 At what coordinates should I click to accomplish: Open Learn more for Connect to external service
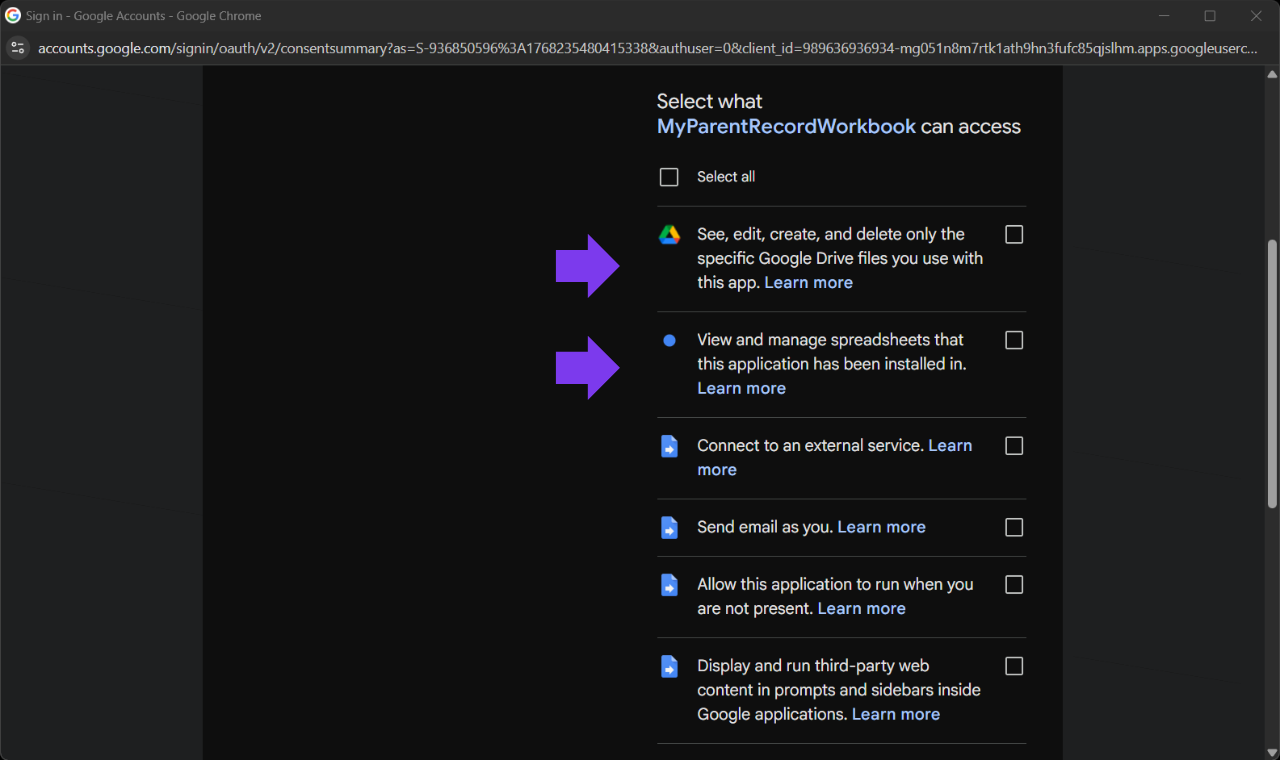pyautogui.click(x=834, y=457)
